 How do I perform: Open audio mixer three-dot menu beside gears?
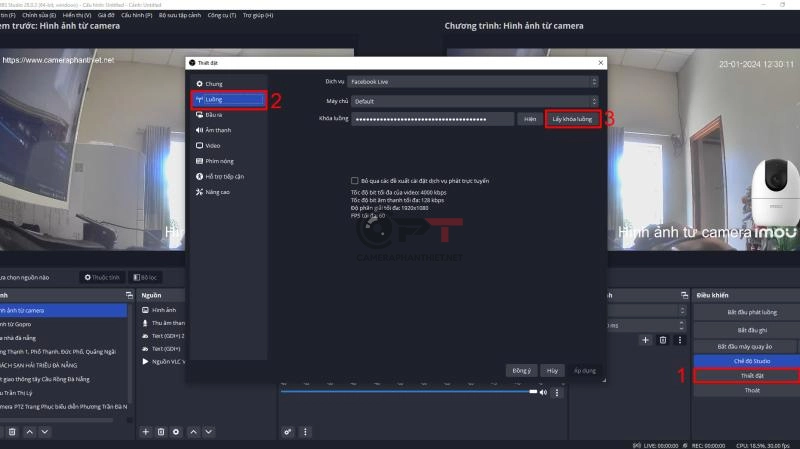305,432
